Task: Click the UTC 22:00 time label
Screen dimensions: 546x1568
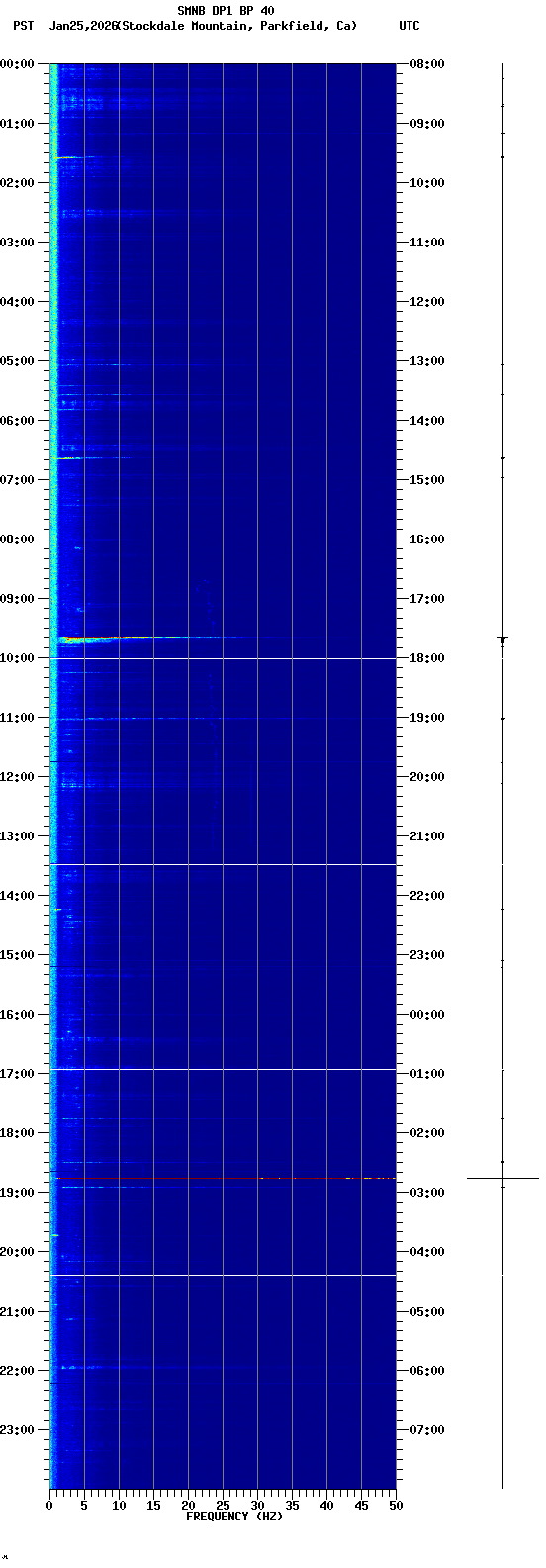Action: click(x=427, y=896)
